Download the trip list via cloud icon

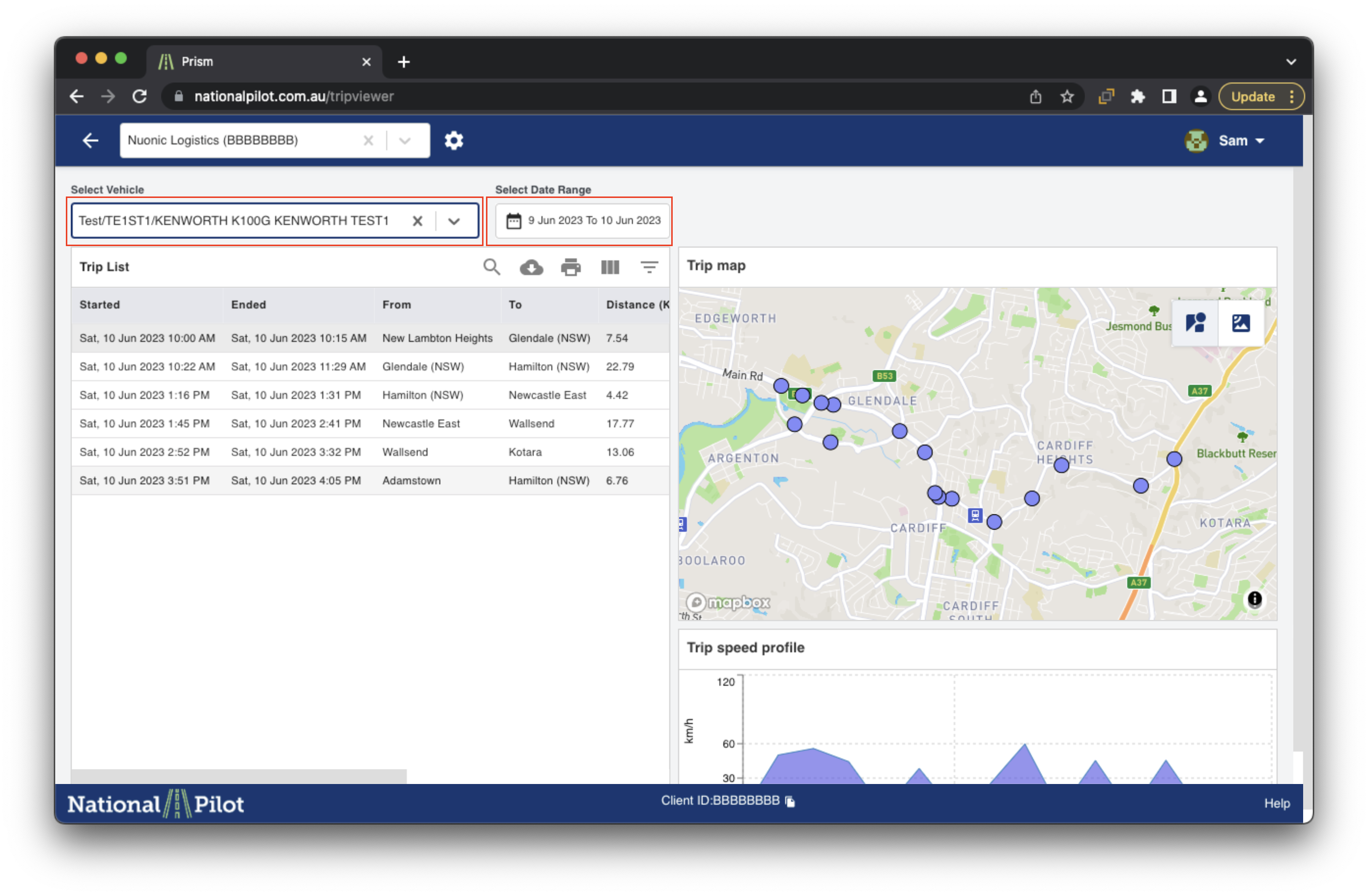(x=531, y=267)
